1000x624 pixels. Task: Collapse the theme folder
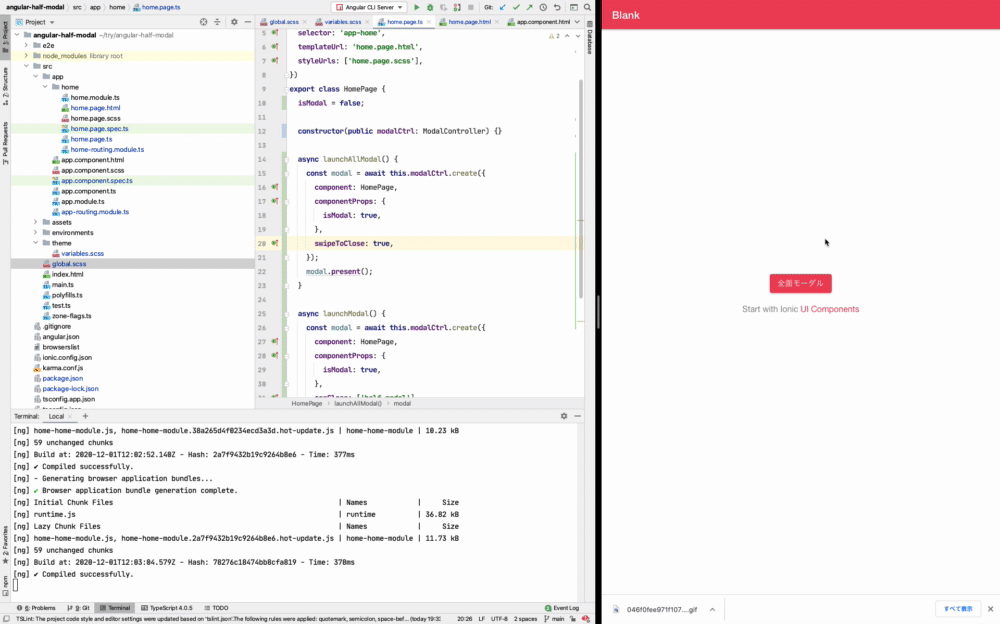(36, 243)
